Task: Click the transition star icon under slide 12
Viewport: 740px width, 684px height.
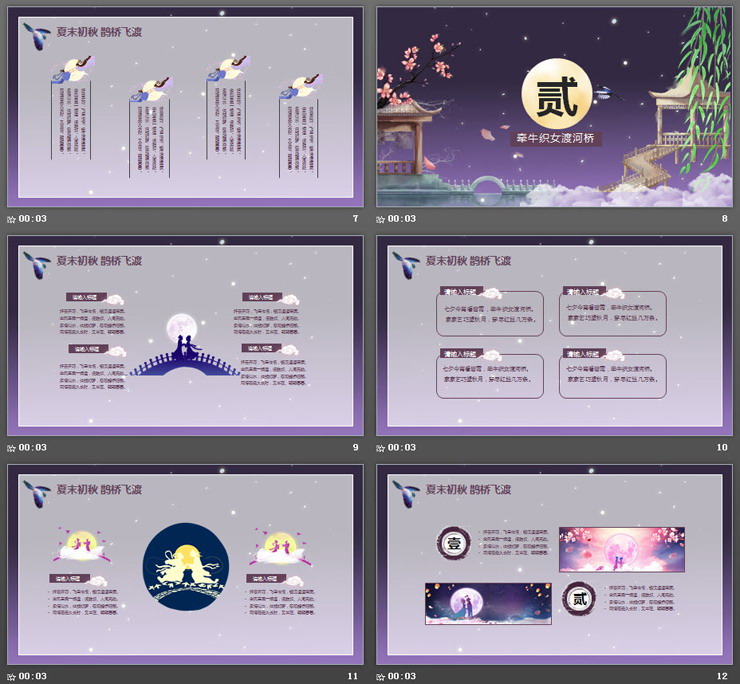Action: coord(381,676)
